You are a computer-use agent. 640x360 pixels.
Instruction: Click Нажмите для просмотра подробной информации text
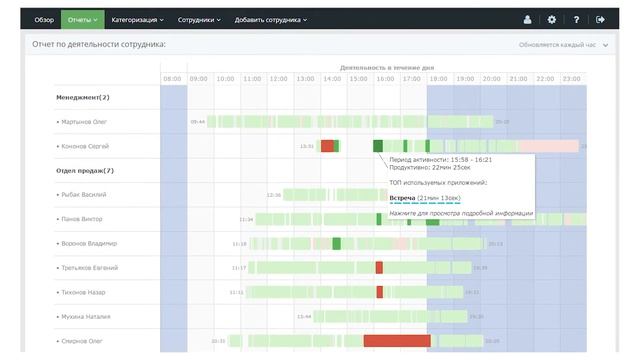[x=461, y=213]
